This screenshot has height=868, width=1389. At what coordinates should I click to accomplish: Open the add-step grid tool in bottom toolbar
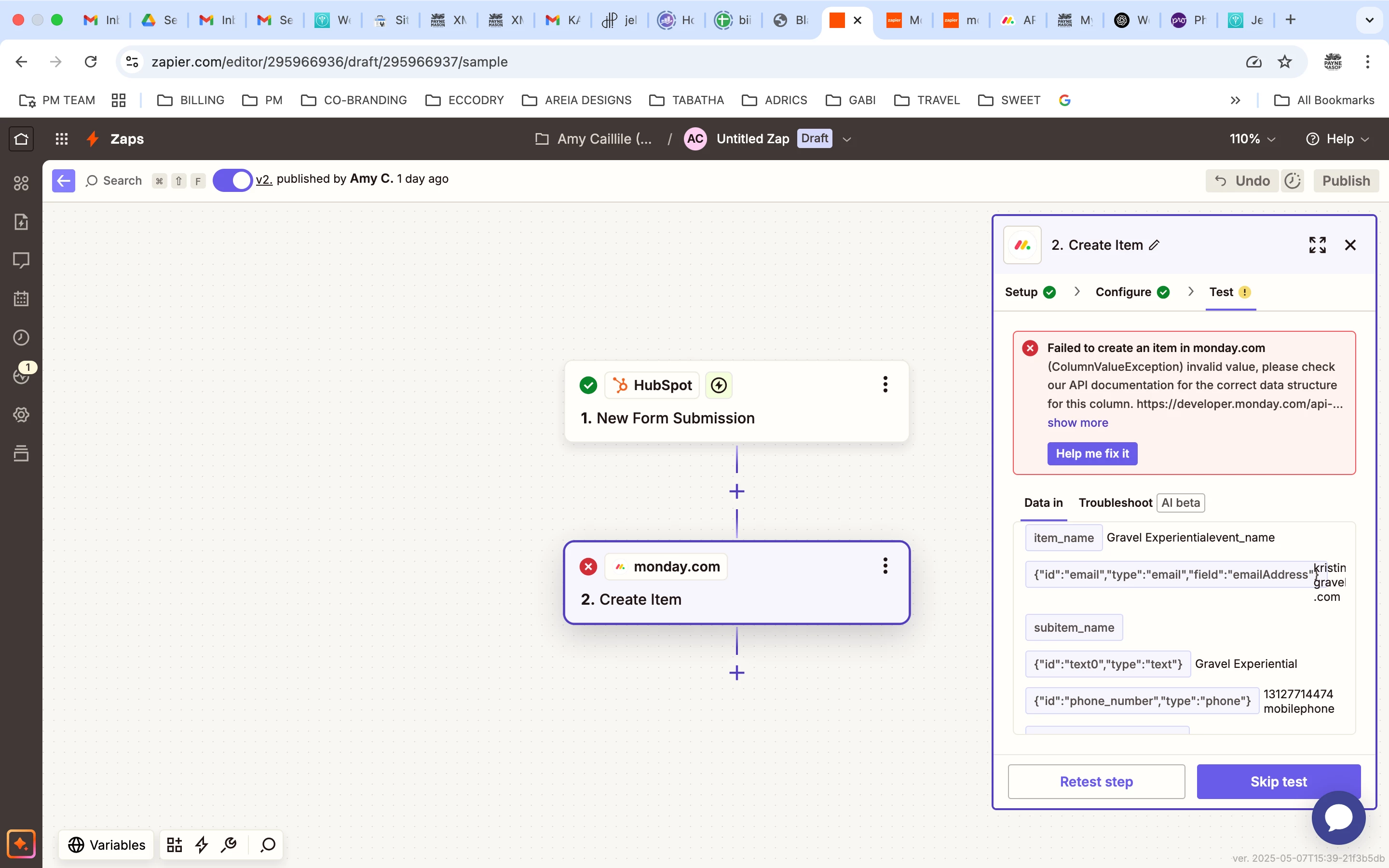(175, 844)
